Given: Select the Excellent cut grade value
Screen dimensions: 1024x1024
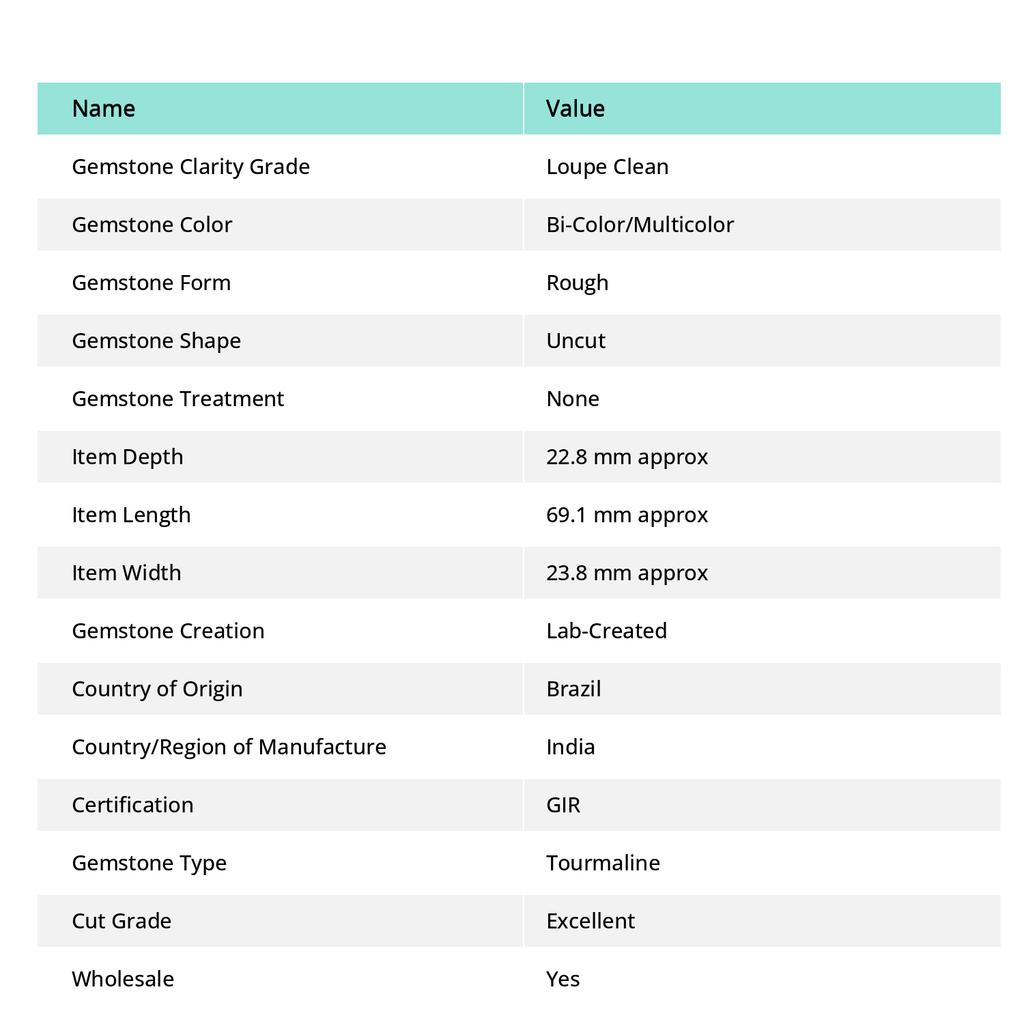Looking at the screenshot, I should coord(590,921).
